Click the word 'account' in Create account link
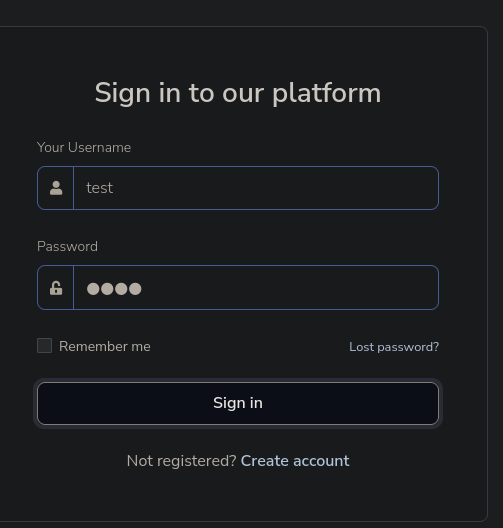 click(321, 461)
